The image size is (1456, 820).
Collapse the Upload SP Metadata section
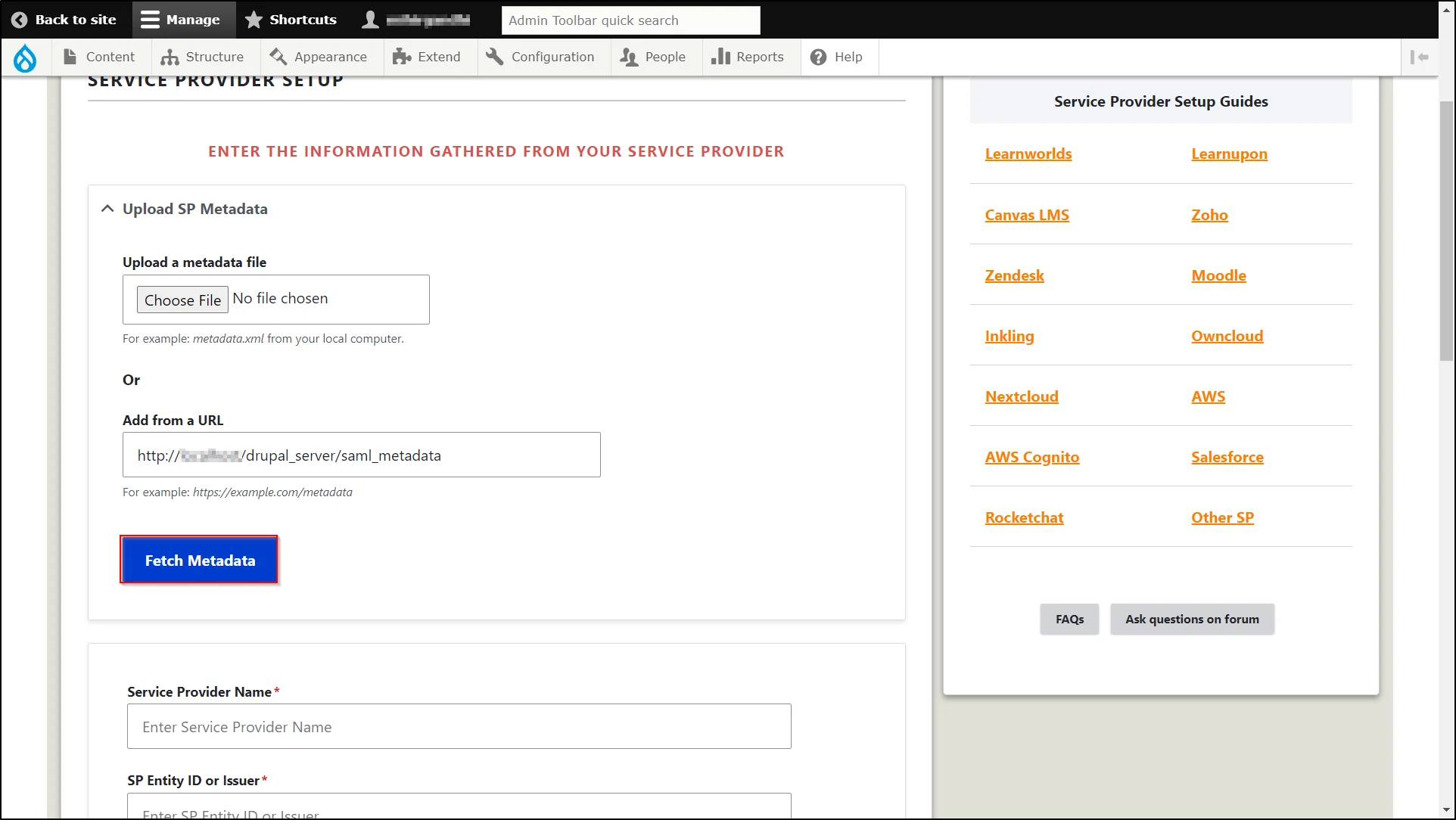point(108,208)
